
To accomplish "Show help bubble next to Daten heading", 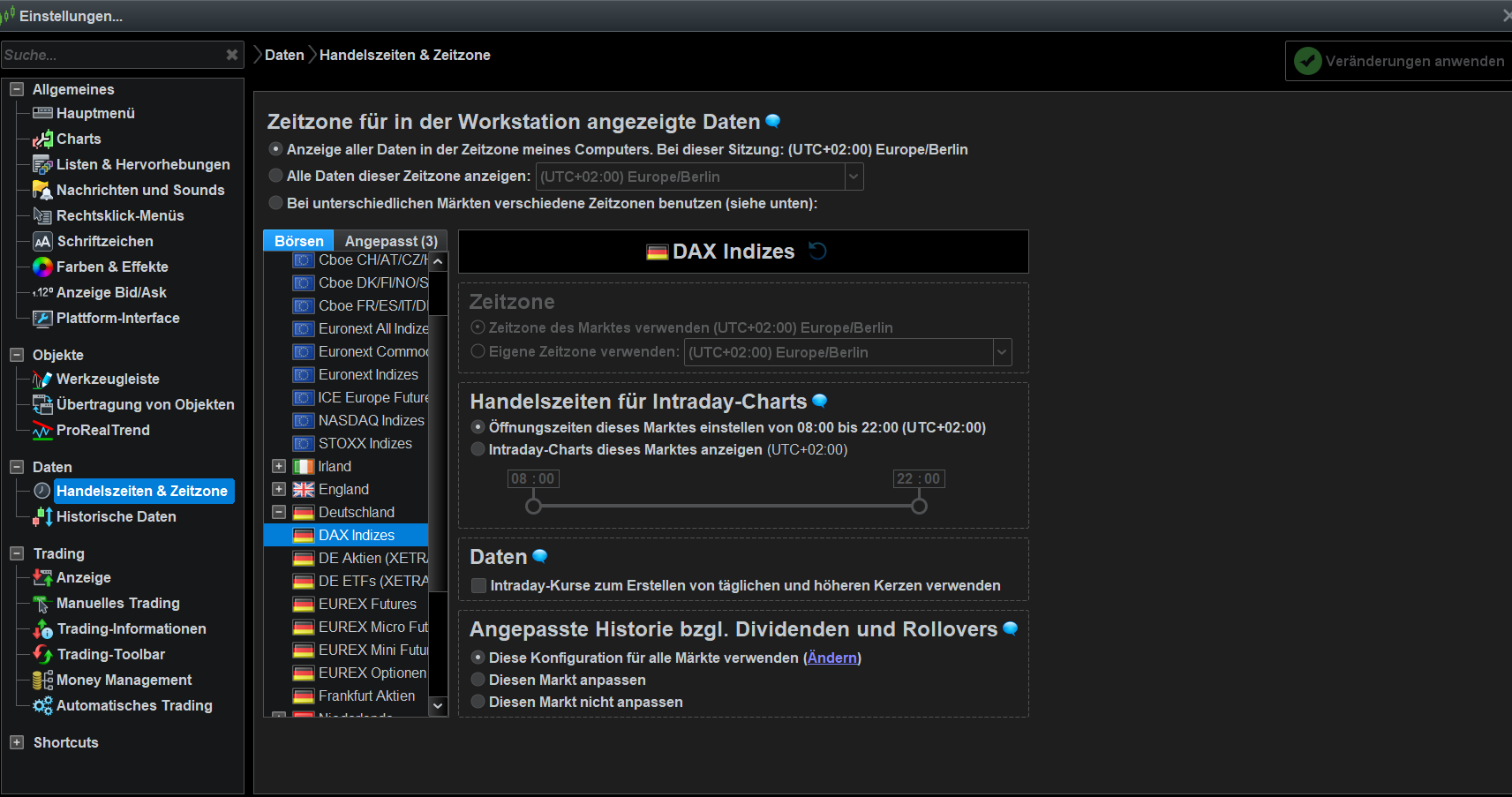I will point(540,556).
